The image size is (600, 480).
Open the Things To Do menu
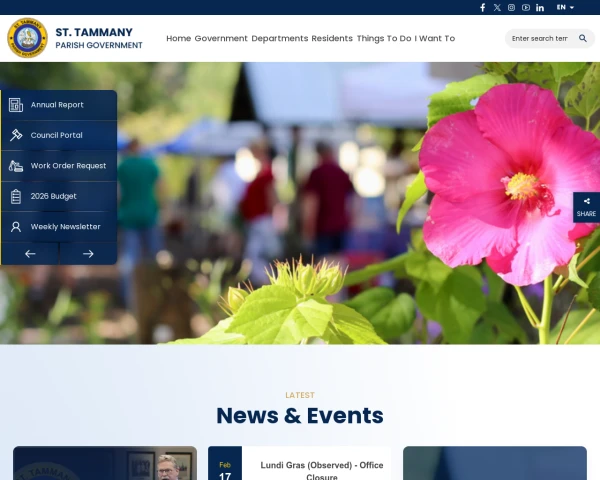[x=384, y=38]
